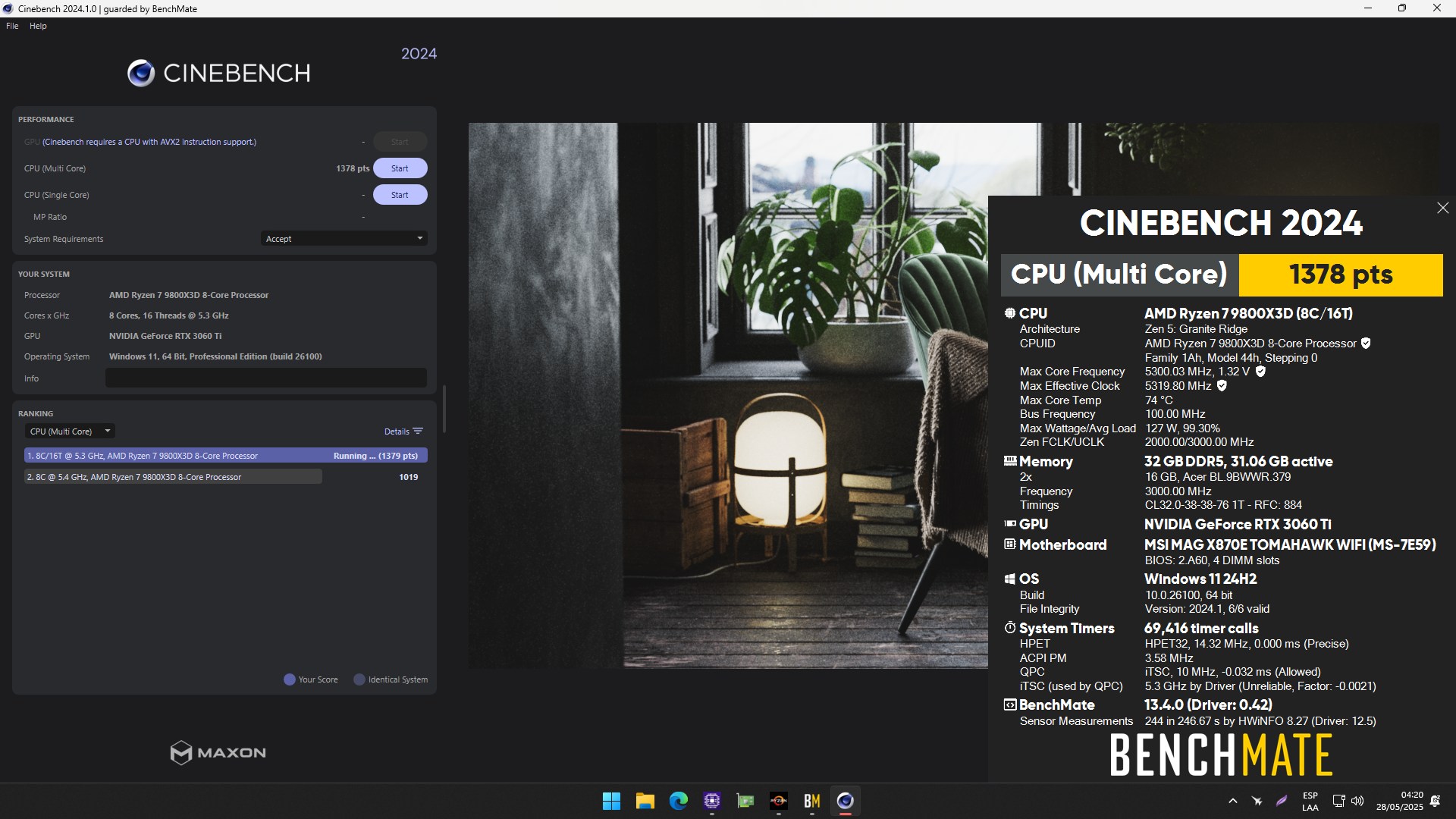Click the Maxon logo
The image size is (1456, 819).
tap(218, 752)
